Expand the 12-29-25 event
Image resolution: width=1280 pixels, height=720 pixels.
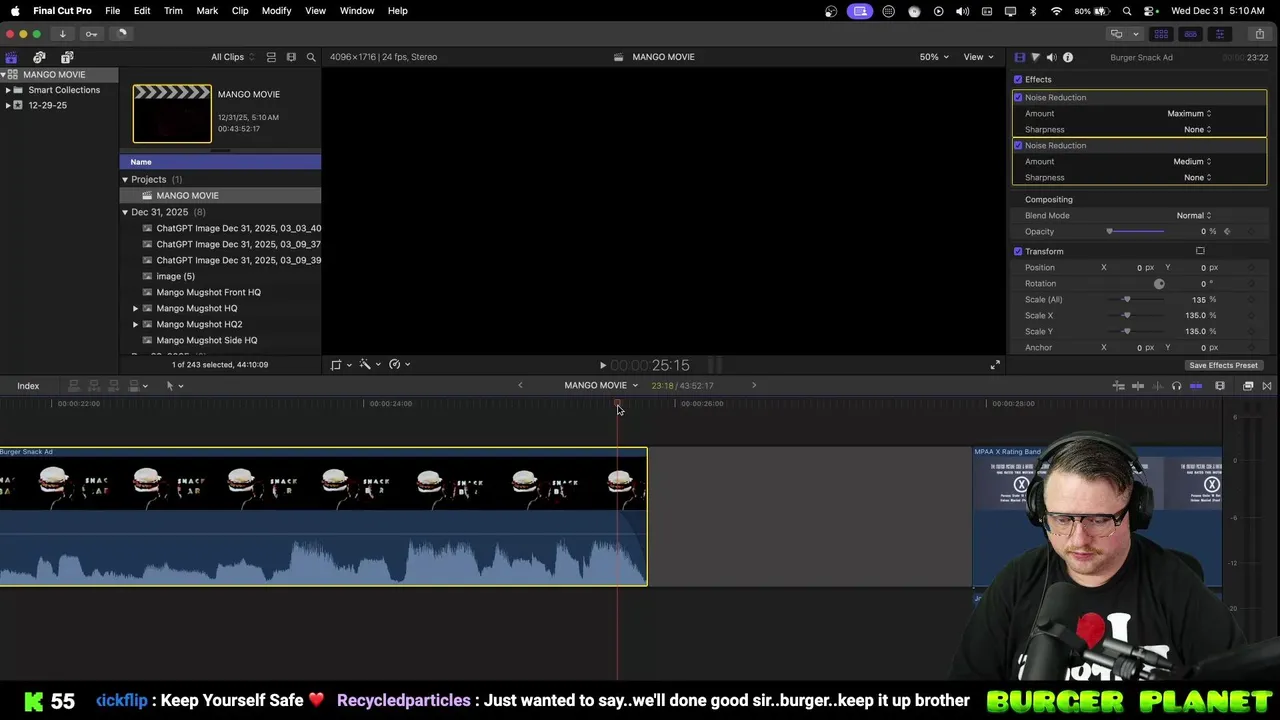pos(8,105)
